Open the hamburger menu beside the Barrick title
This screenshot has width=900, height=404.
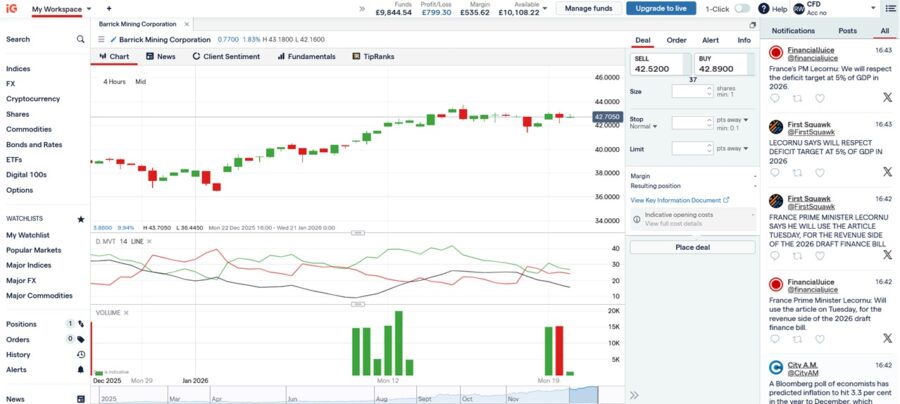point(101,40)
